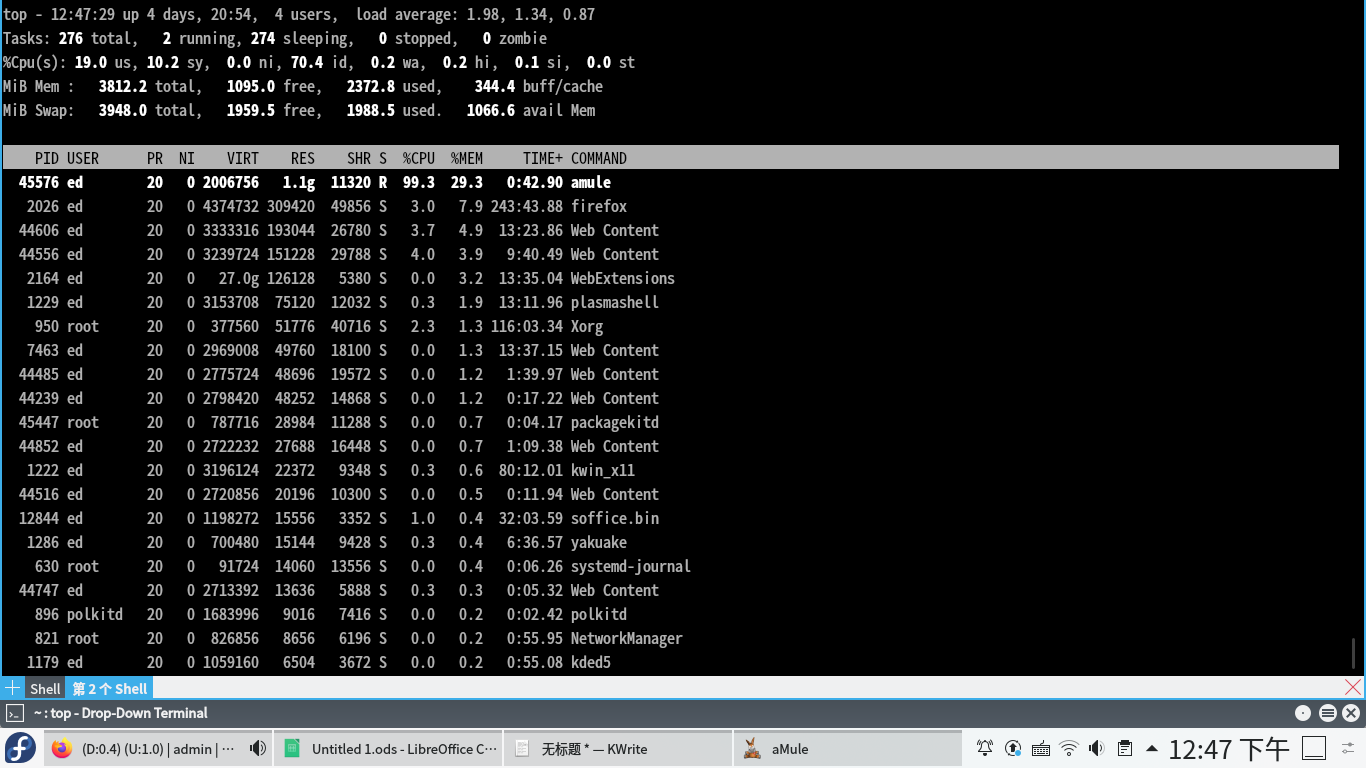Click the volume speaker tray icon
This screenshot has height=768, width=1366.
(1097, 748)
